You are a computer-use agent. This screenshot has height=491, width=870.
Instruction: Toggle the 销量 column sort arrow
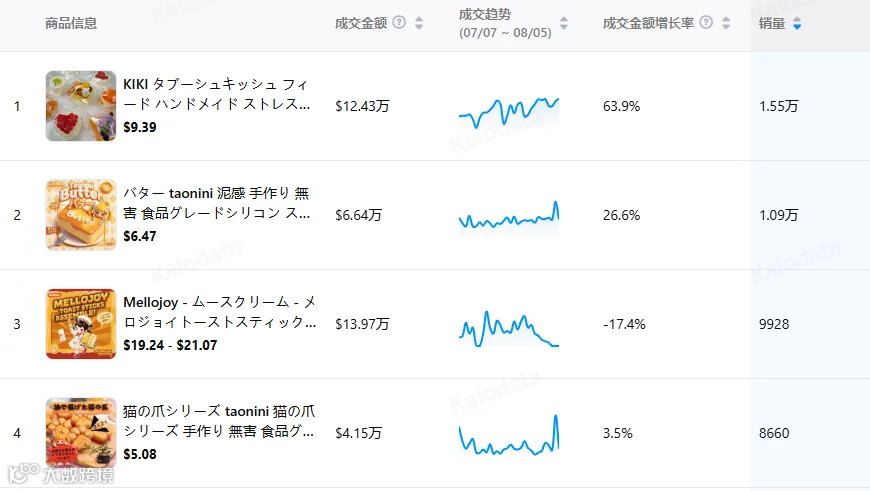(797, 23)
